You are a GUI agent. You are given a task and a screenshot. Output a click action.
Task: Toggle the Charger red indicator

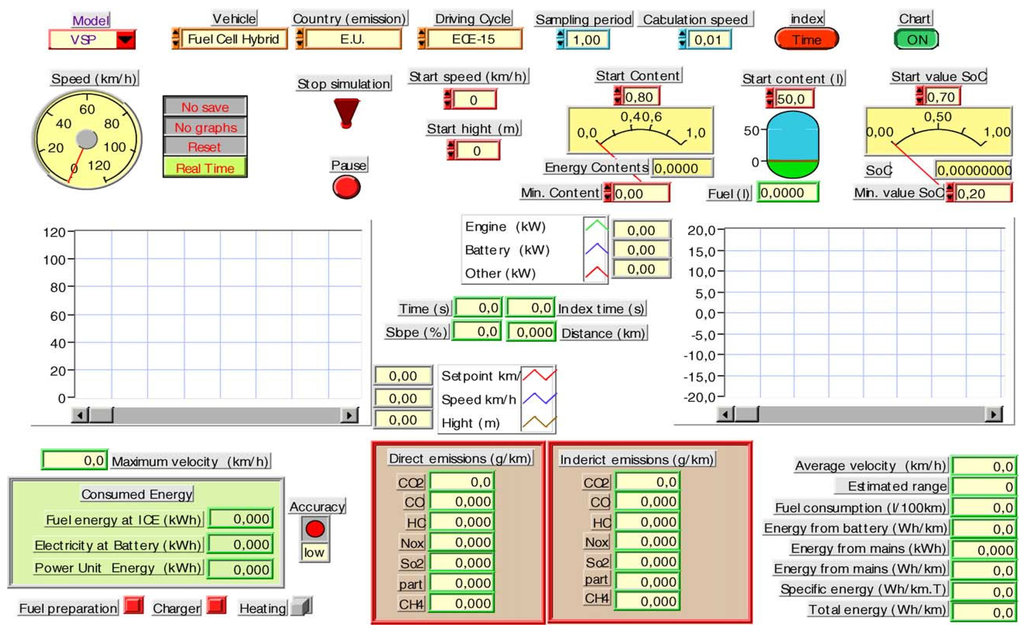216,607
